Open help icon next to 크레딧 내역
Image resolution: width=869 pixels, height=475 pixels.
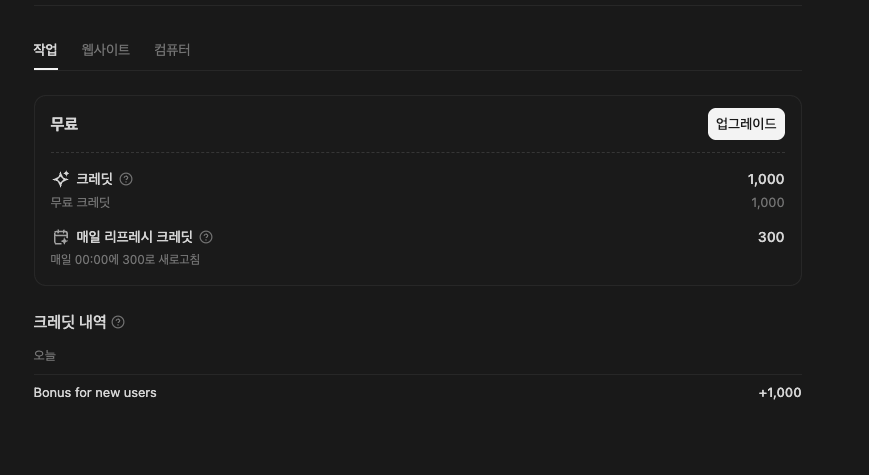118,322
